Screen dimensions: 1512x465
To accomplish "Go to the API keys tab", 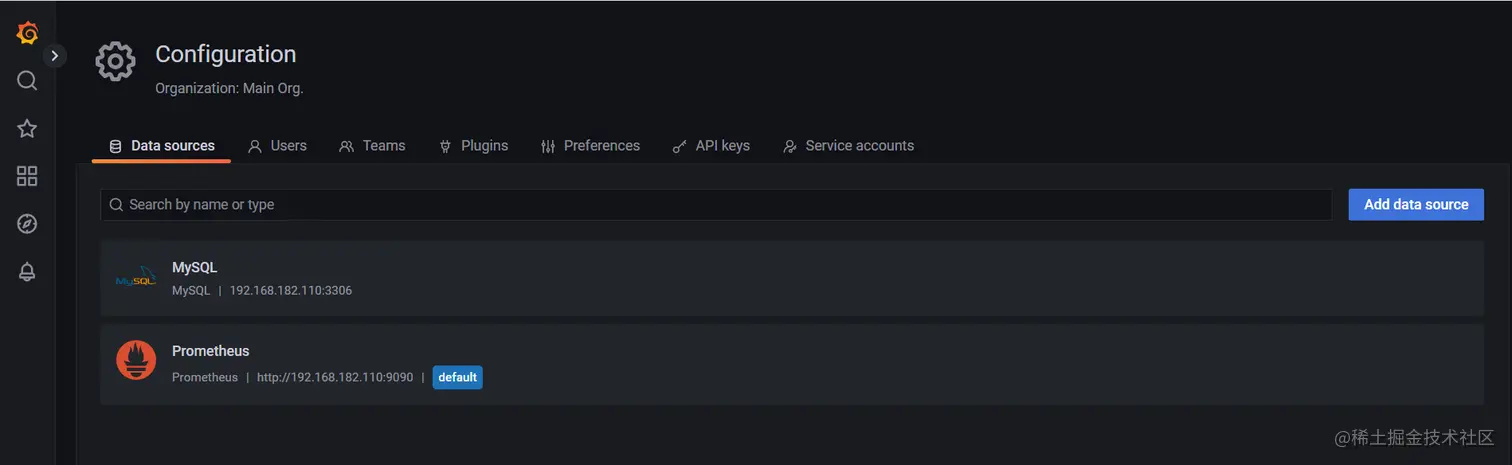I will tap(710, 146).
